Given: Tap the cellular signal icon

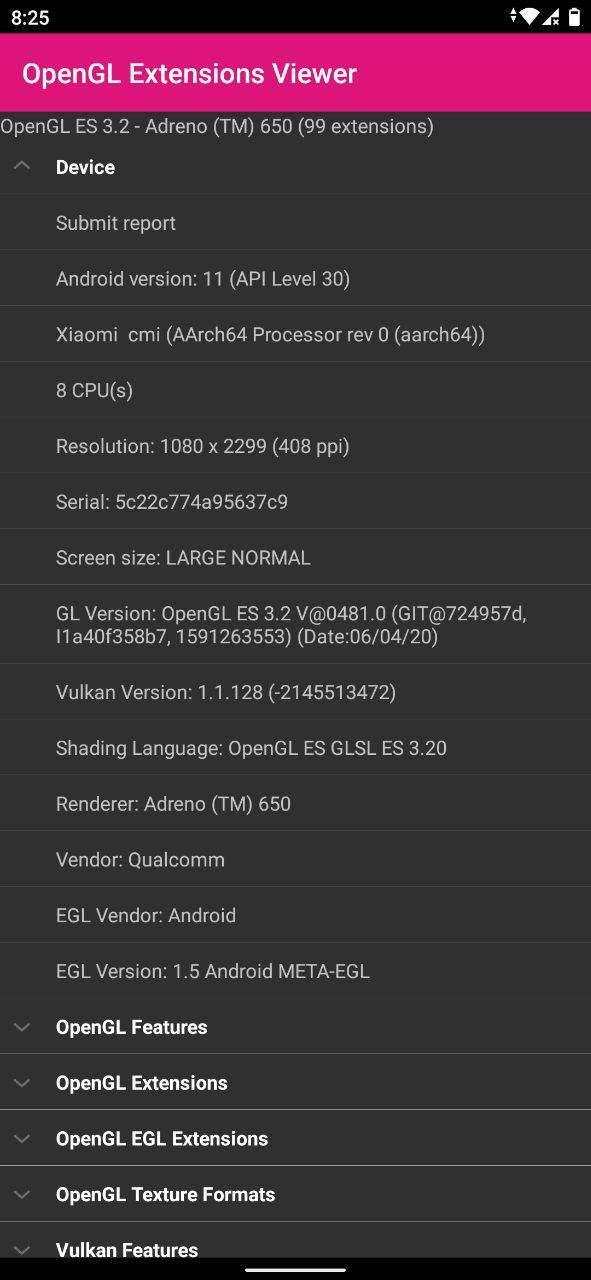Looking at the screenshot, I should tap(552, 17).
